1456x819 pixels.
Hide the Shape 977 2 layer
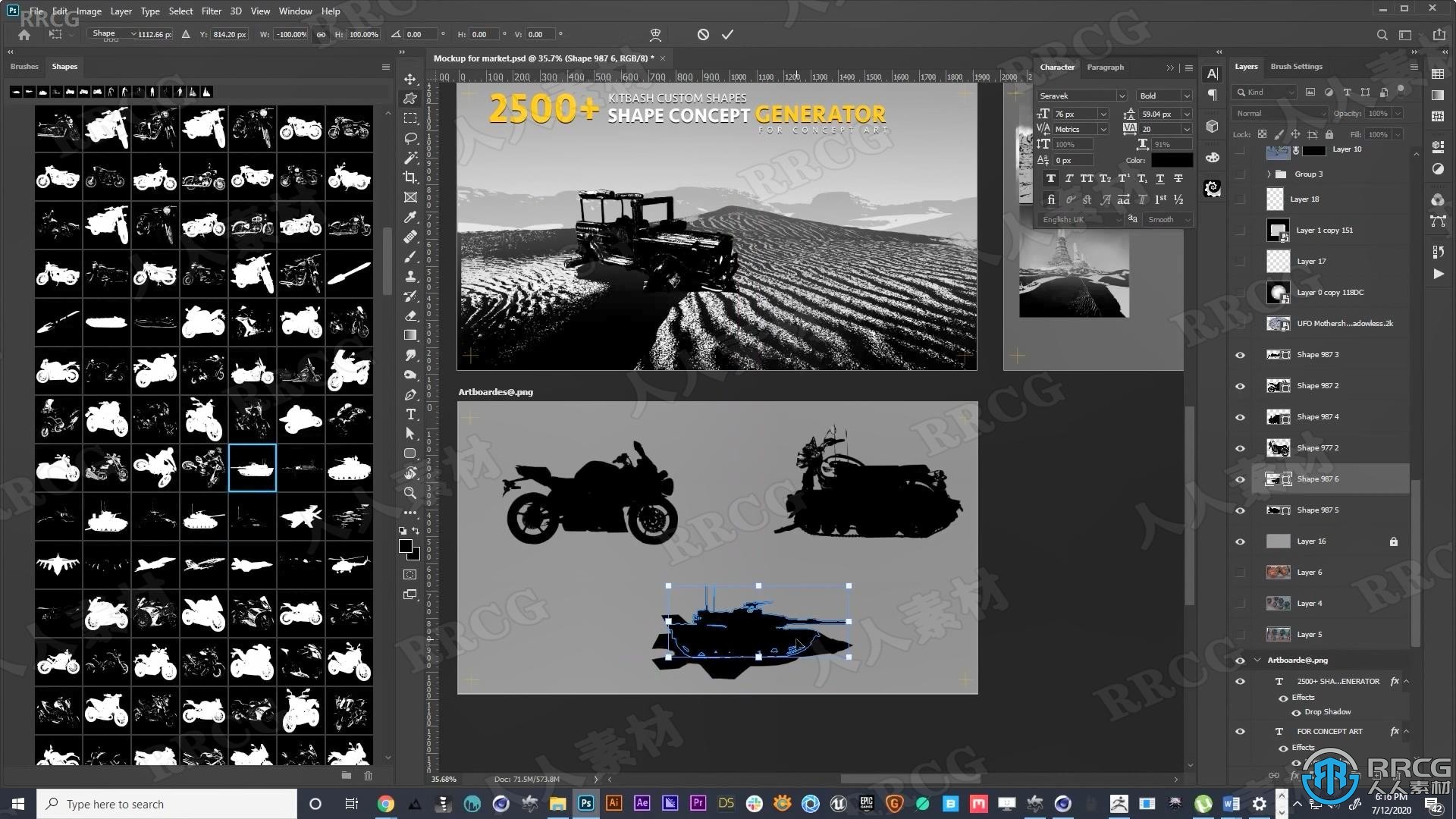tap(1240, 448)
